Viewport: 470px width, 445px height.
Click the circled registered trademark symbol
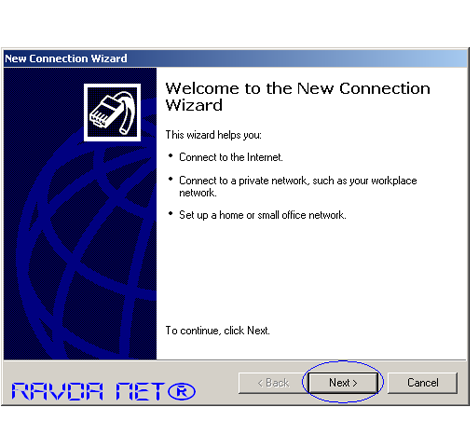point(182,391)
